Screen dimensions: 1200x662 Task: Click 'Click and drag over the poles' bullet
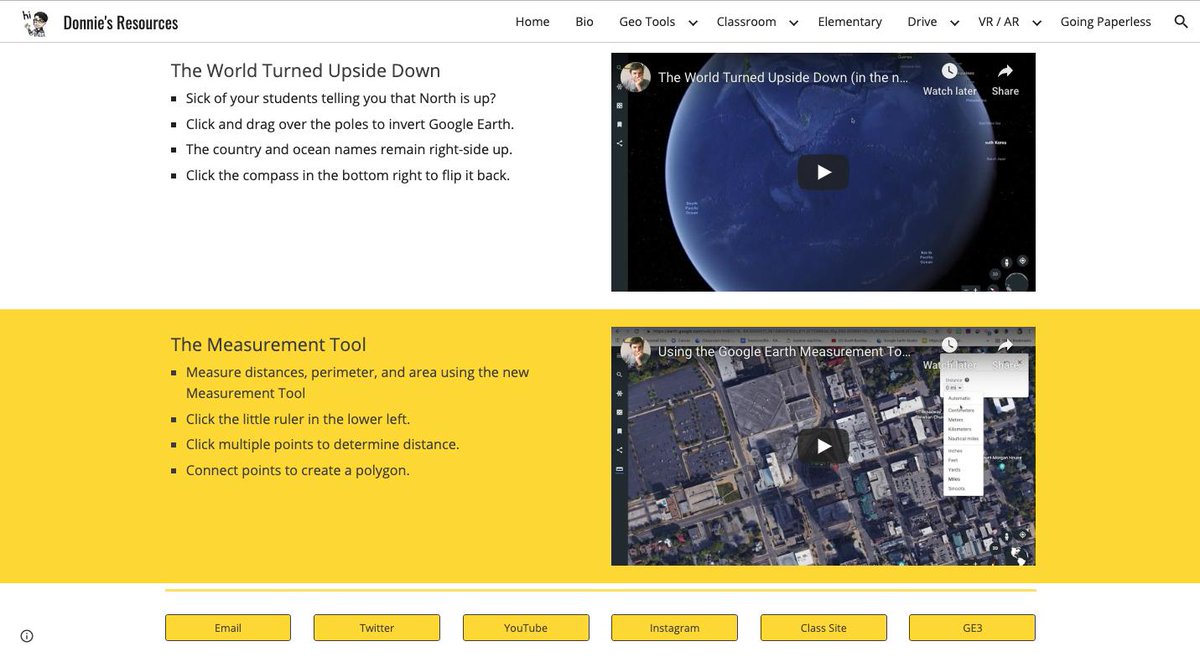coord(350,124)
